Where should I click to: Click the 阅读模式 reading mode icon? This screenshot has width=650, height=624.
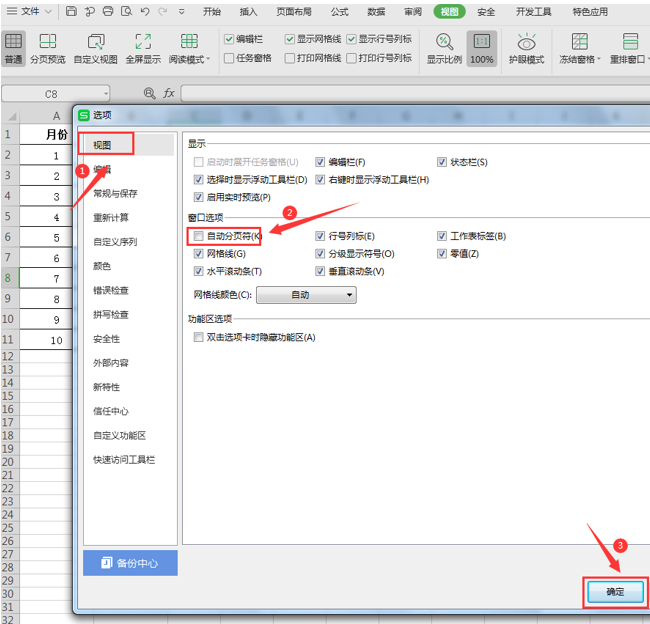(189, 41)
